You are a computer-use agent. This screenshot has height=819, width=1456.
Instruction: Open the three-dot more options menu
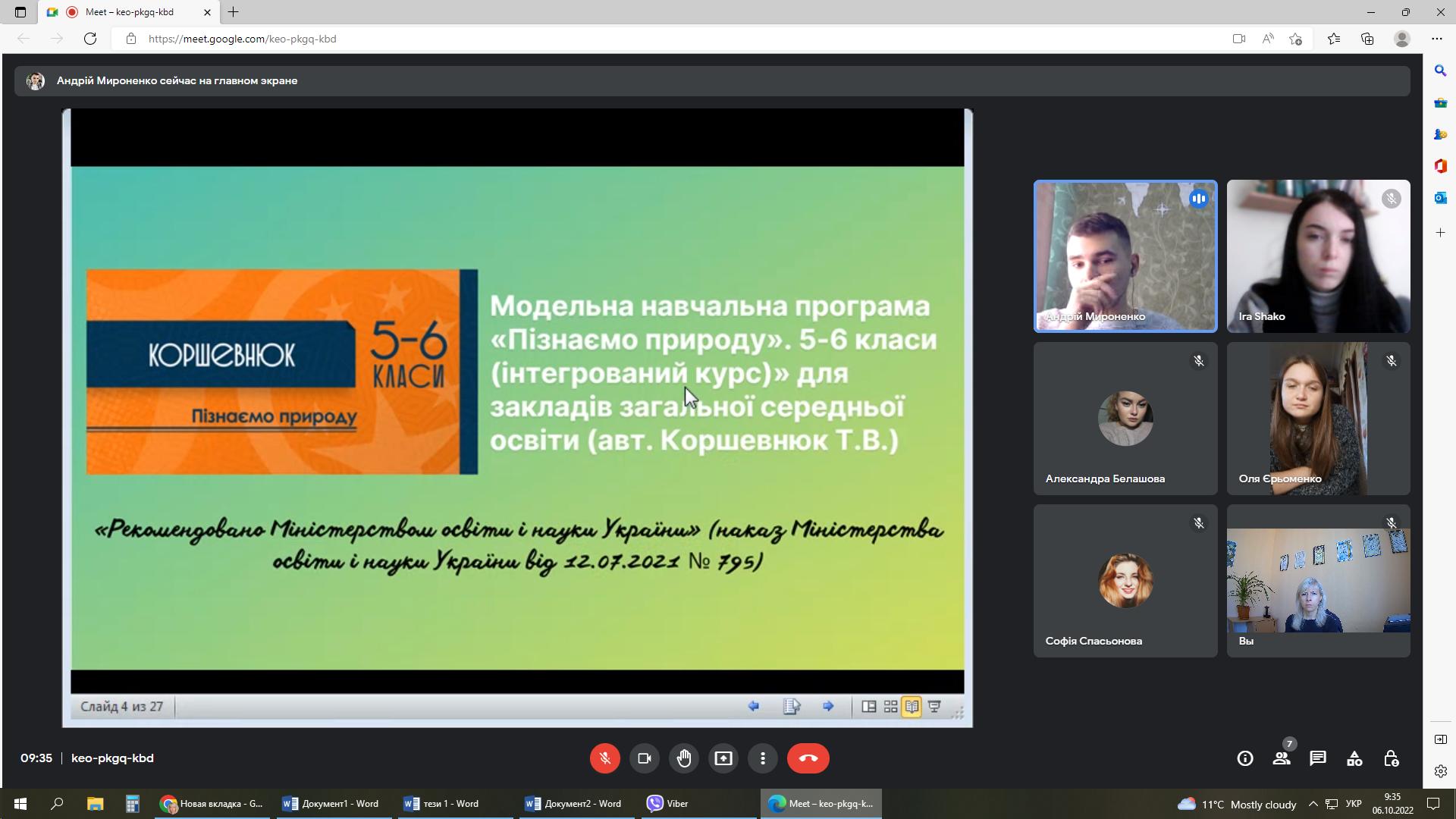pyautogui.click(x=763, y=758)
